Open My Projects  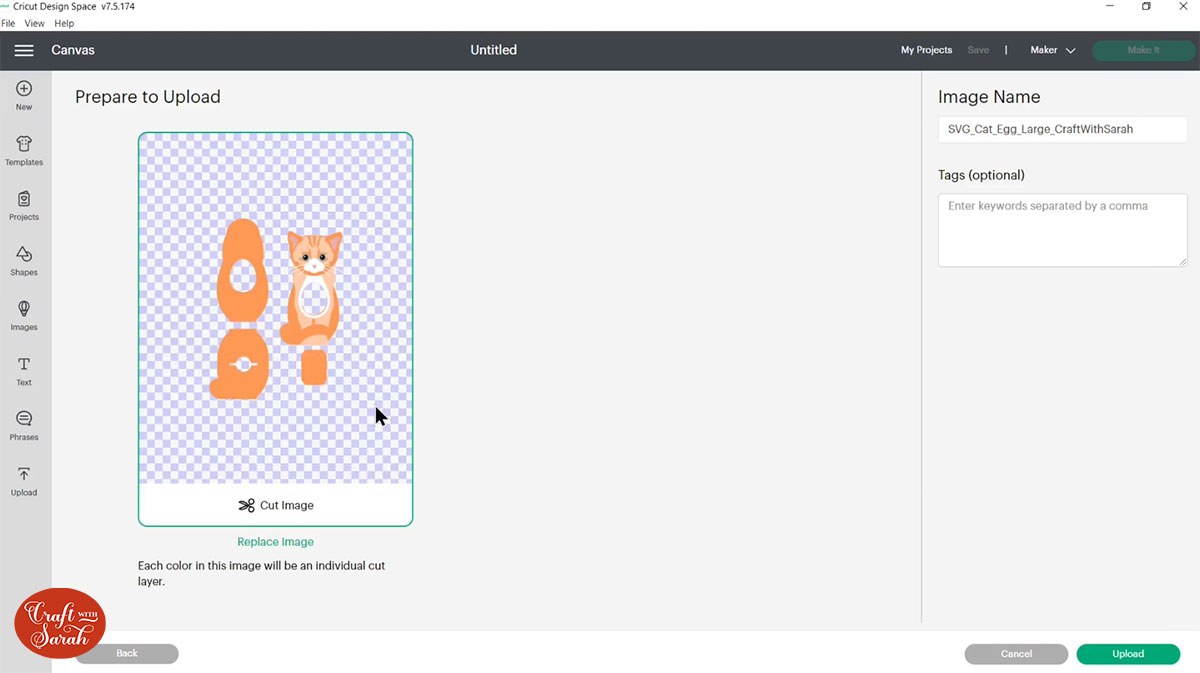926,50
